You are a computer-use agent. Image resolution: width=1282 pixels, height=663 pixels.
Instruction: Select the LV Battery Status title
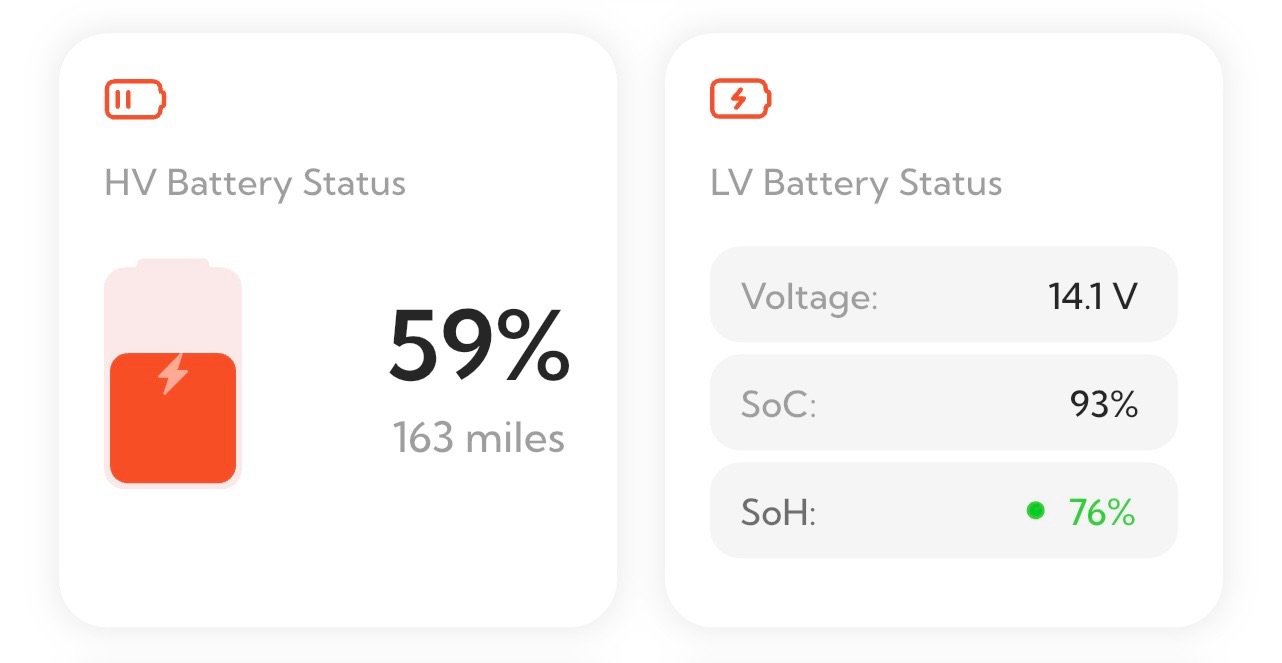[856, 184]
